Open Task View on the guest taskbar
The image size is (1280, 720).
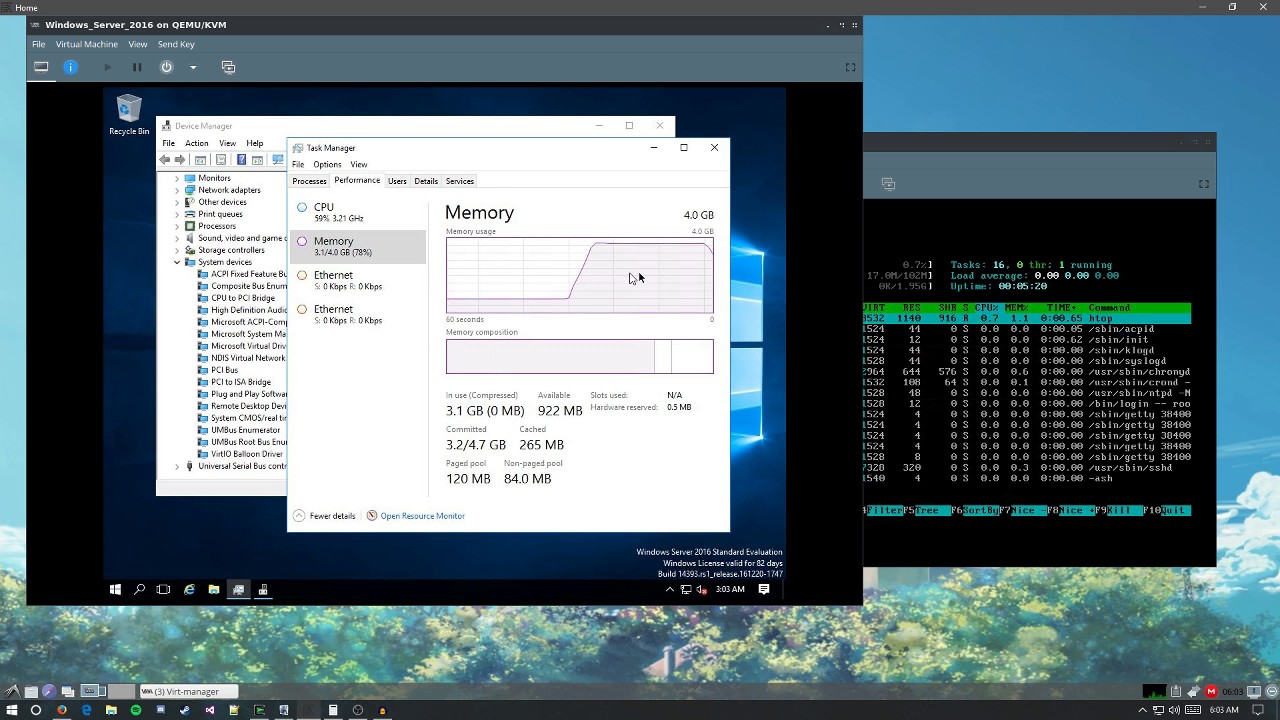coord(163,590)
